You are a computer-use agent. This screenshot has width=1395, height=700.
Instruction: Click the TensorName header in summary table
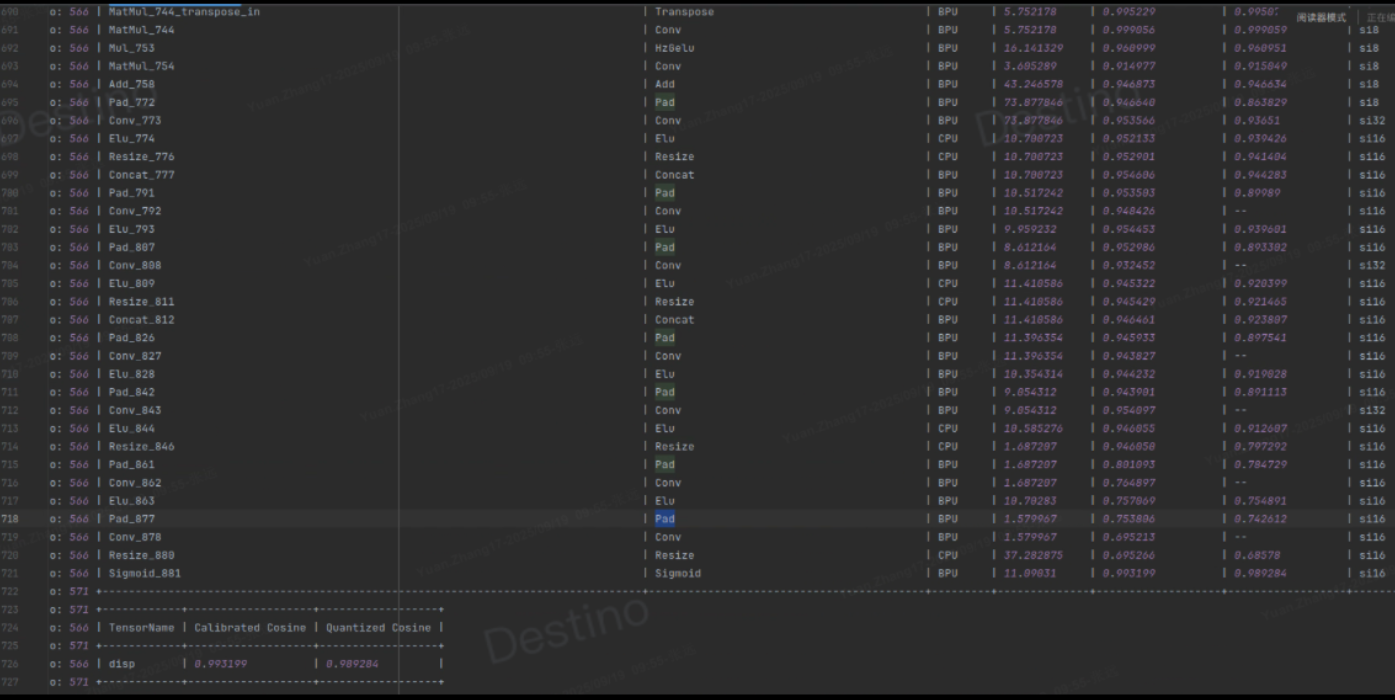click(141, 628)
